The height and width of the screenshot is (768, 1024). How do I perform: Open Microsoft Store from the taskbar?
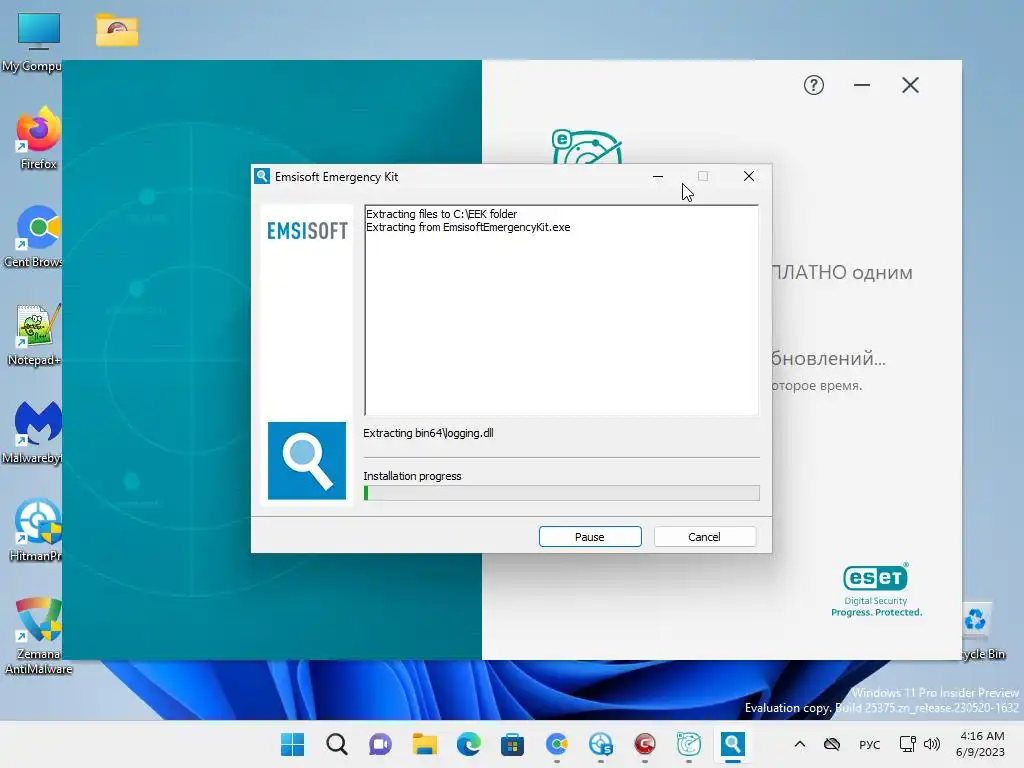513,744
